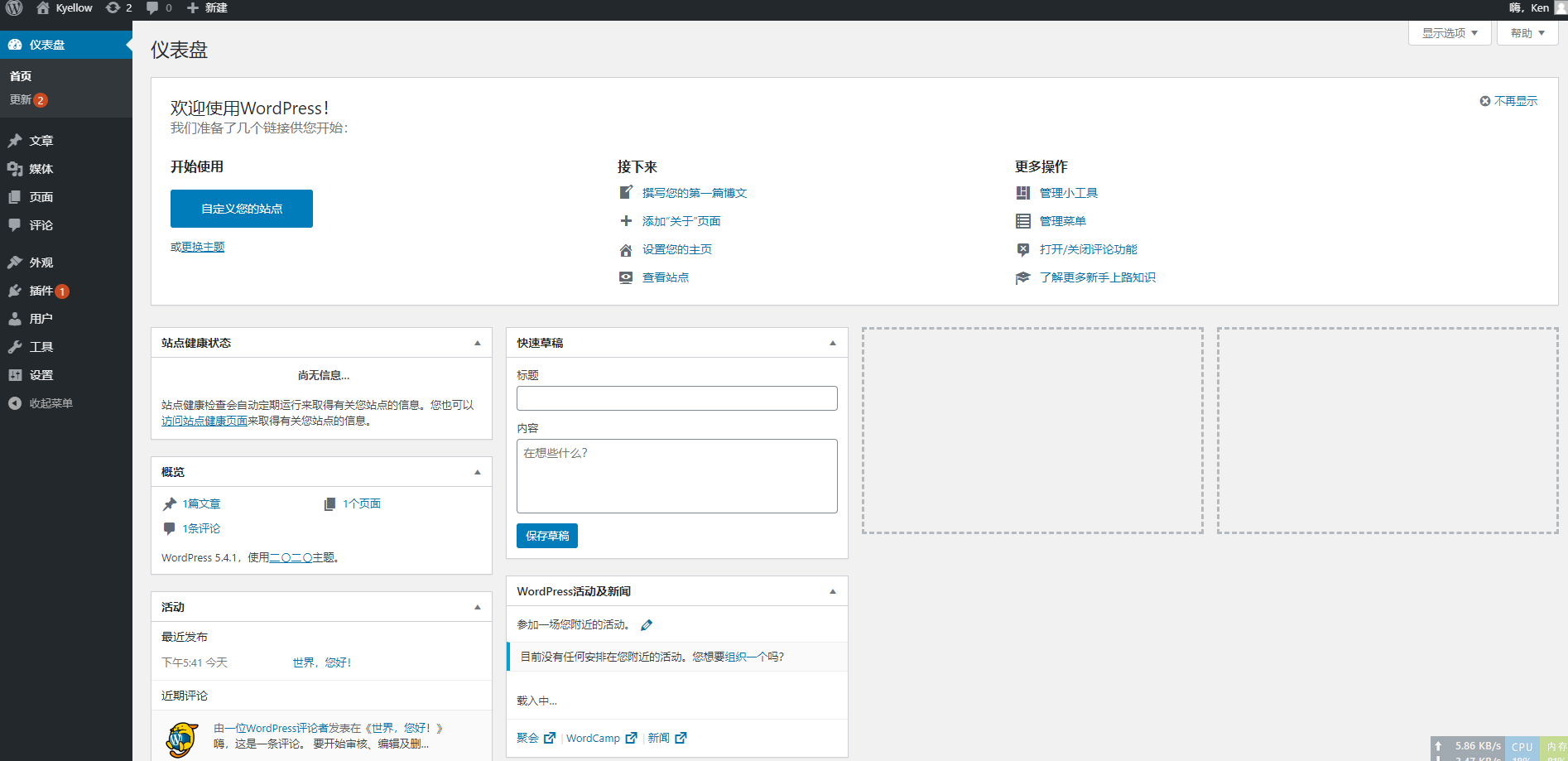Image resolution: width=1568 pixels, height=761 pixels.
Task: Open the 嗨, Ken account menu
Action: tap(1537, 8)
